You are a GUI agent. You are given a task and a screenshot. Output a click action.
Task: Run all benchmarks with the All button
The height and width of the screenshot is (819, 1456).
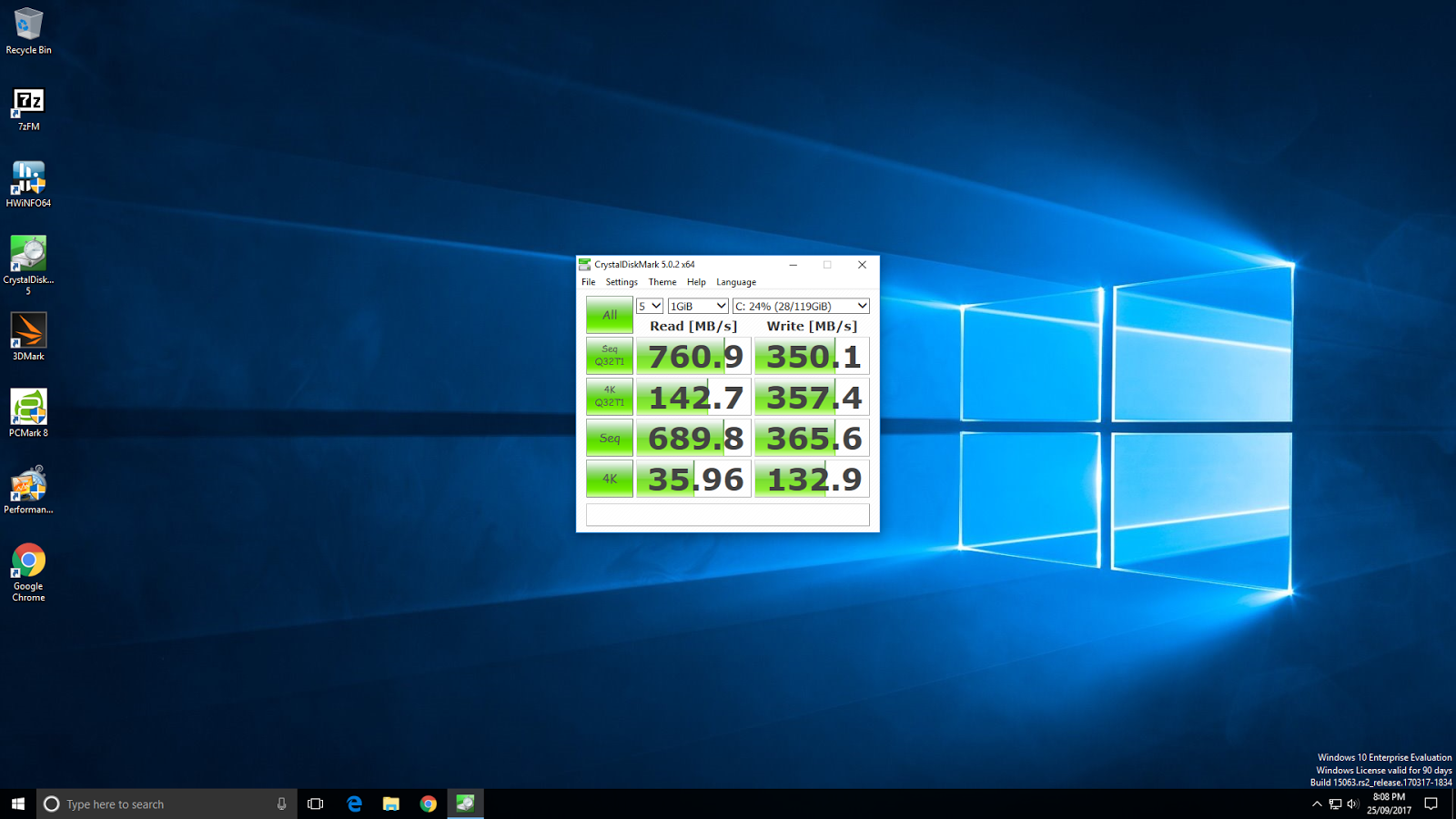pyautogui.click(x=610, y=315)
